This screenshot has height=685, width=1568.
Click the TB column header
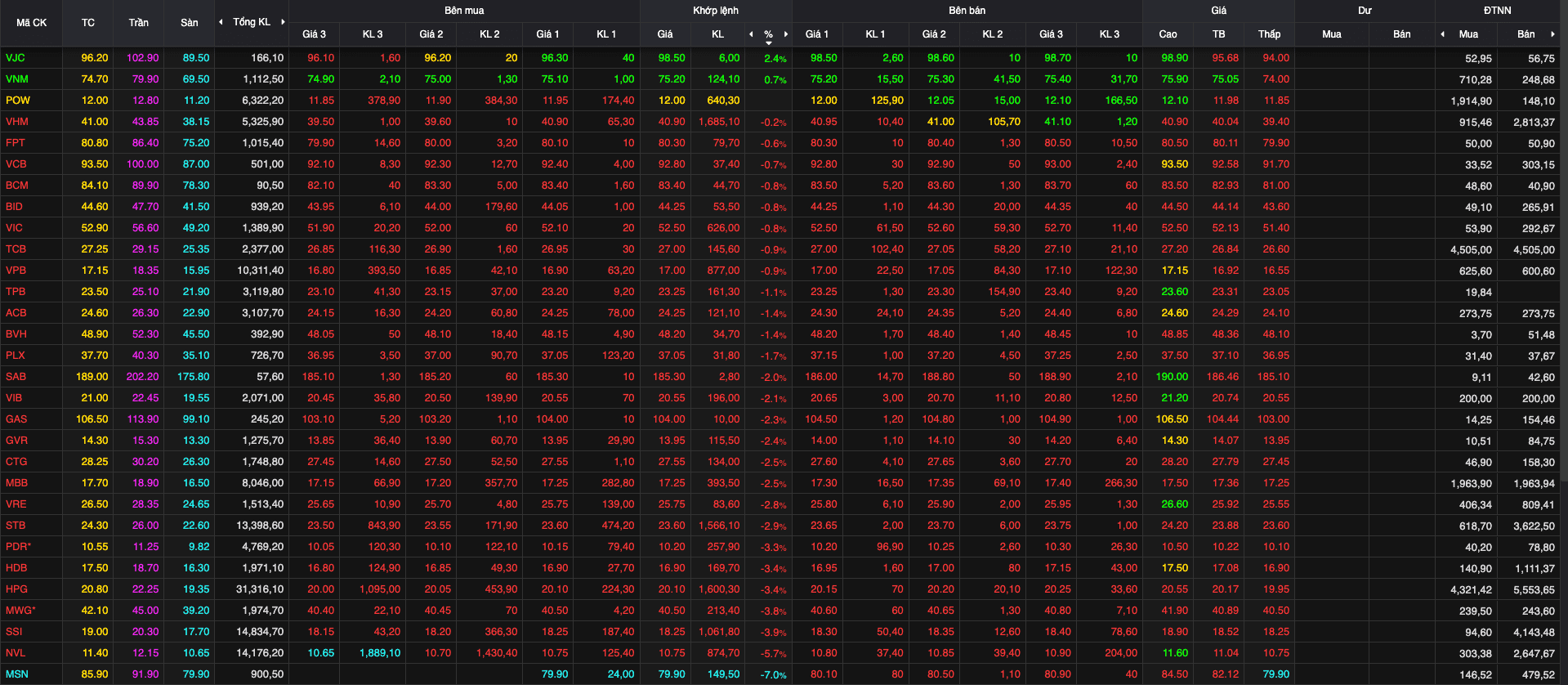tap(1219, 34)
